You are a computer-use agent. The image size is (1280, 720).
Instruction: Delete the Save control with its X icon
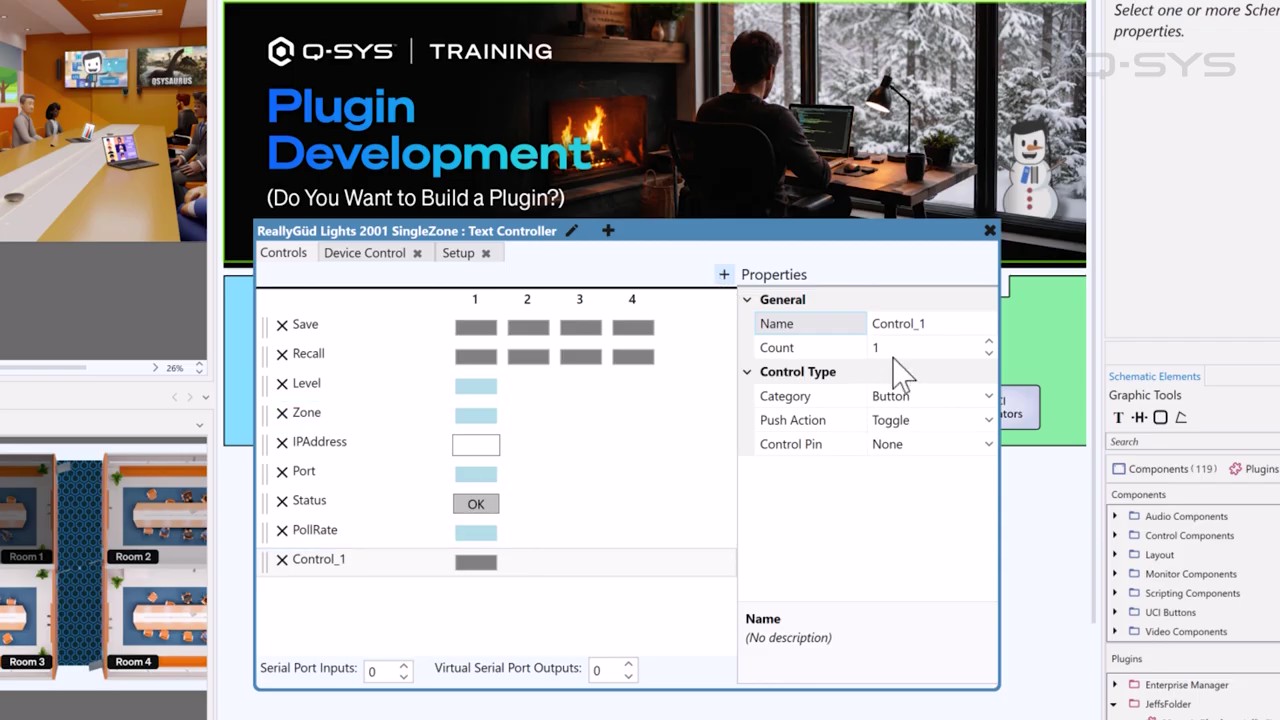pos(282,325)
